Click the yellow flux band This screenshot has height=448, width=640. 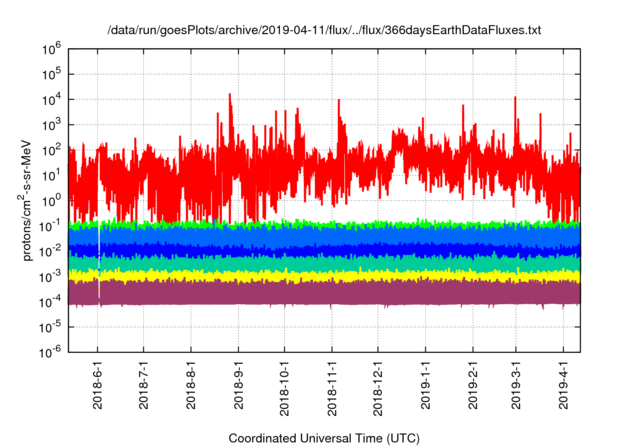tap(324, 276)
